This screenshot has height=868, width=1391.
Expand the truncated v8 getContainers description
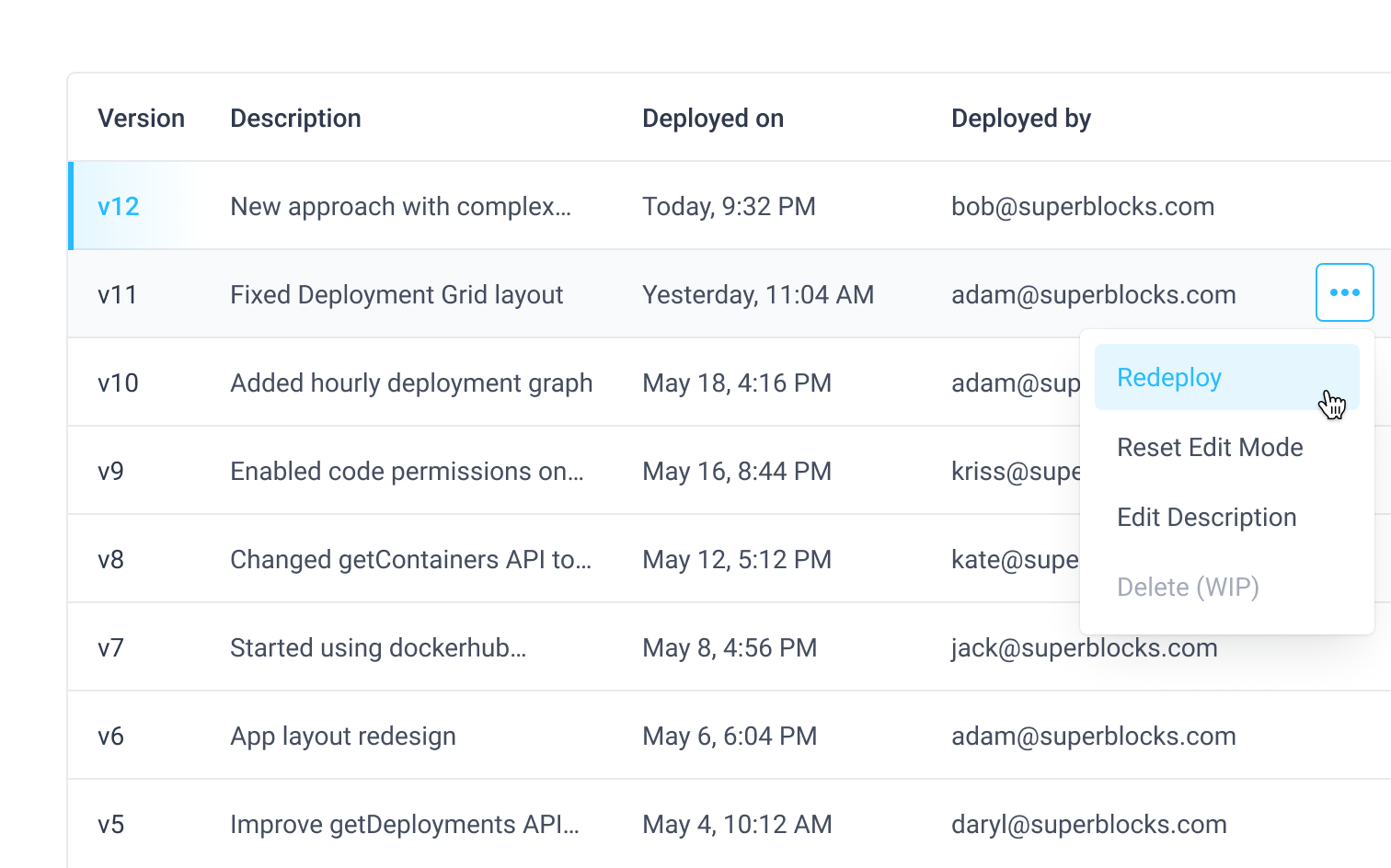(x=411, y=559)
